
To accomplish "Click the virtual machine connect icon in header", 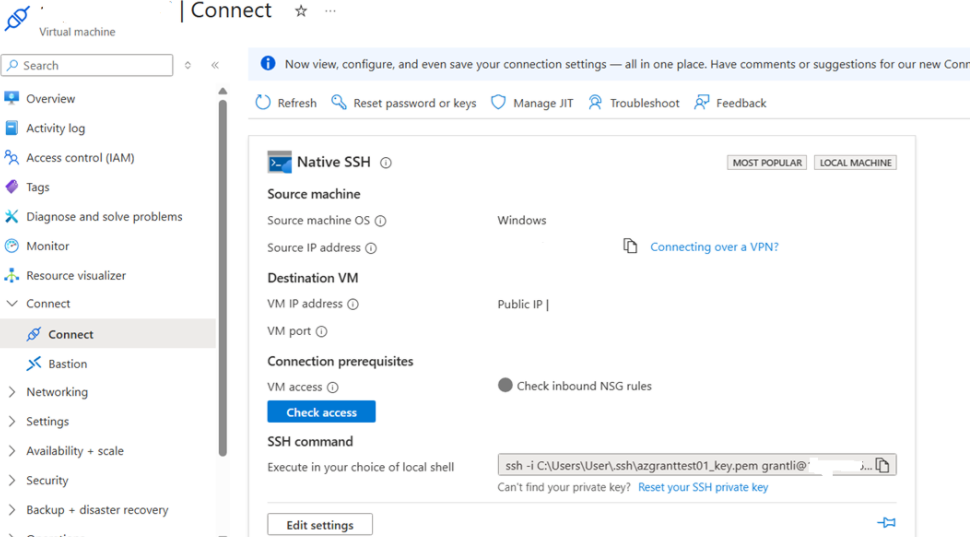I will tap(17, 17).
